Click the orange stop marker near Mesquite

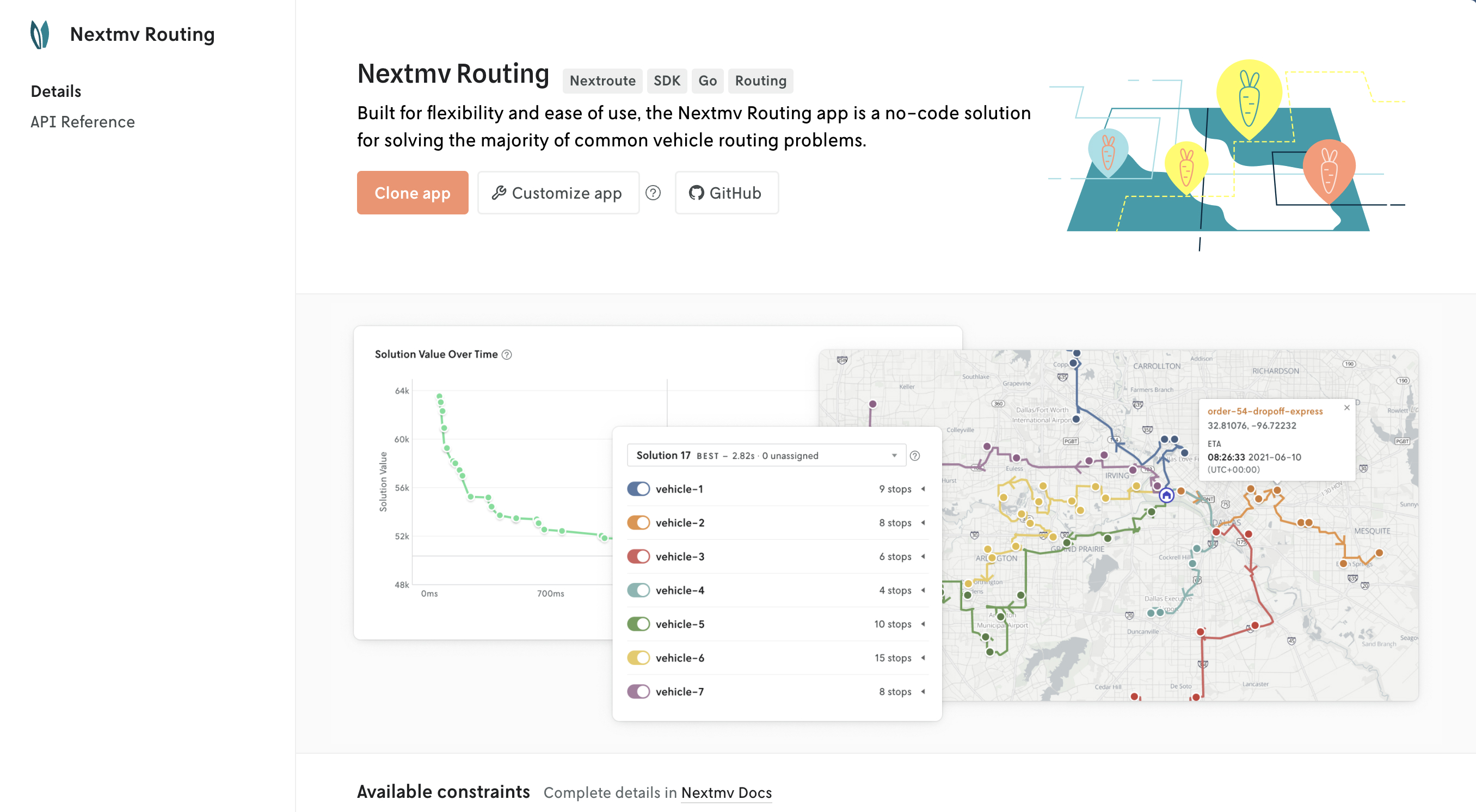point(1379,553)
